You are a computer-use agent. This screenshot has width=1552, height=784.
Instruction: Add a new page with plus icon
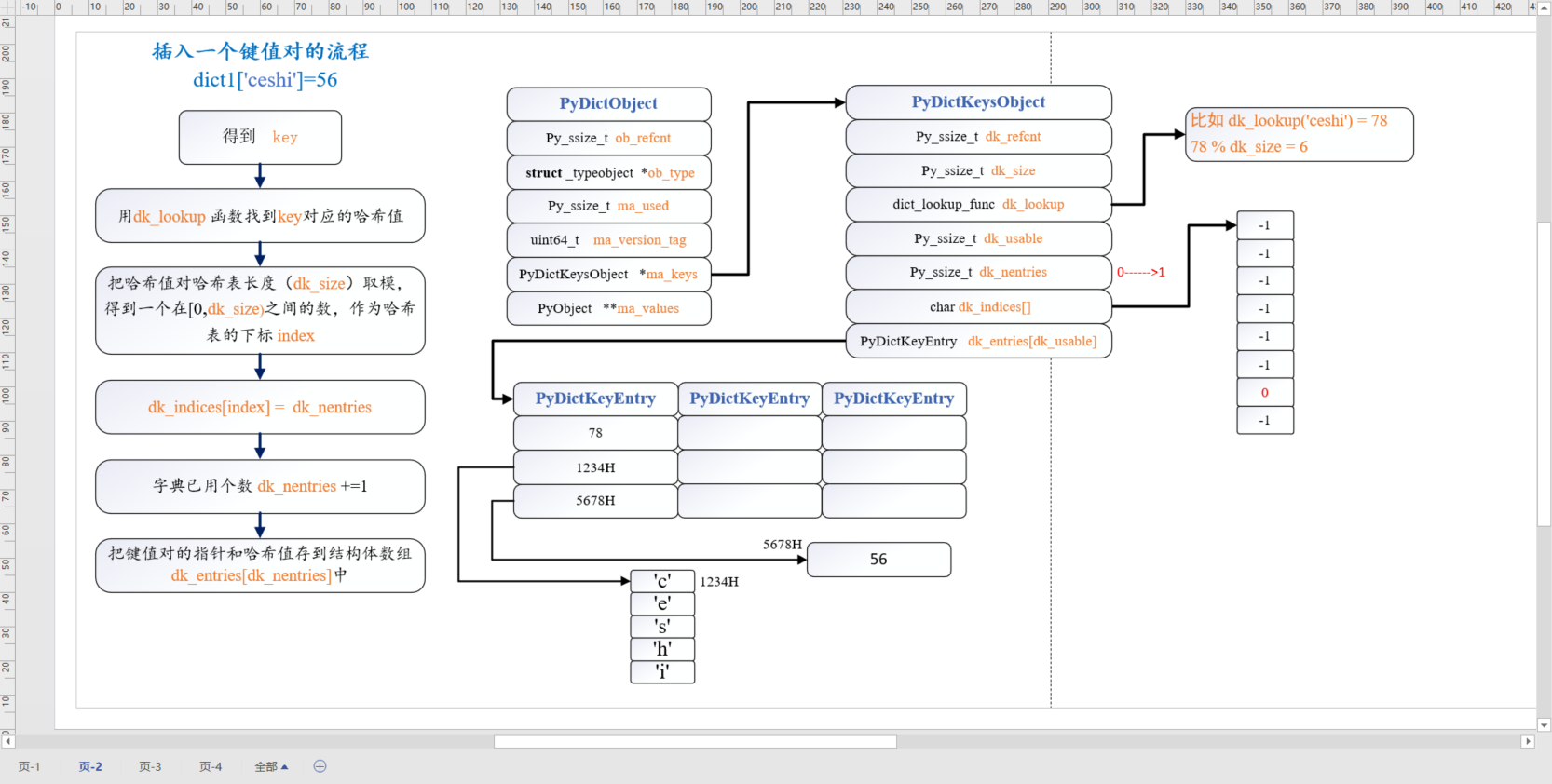point(320,766)
